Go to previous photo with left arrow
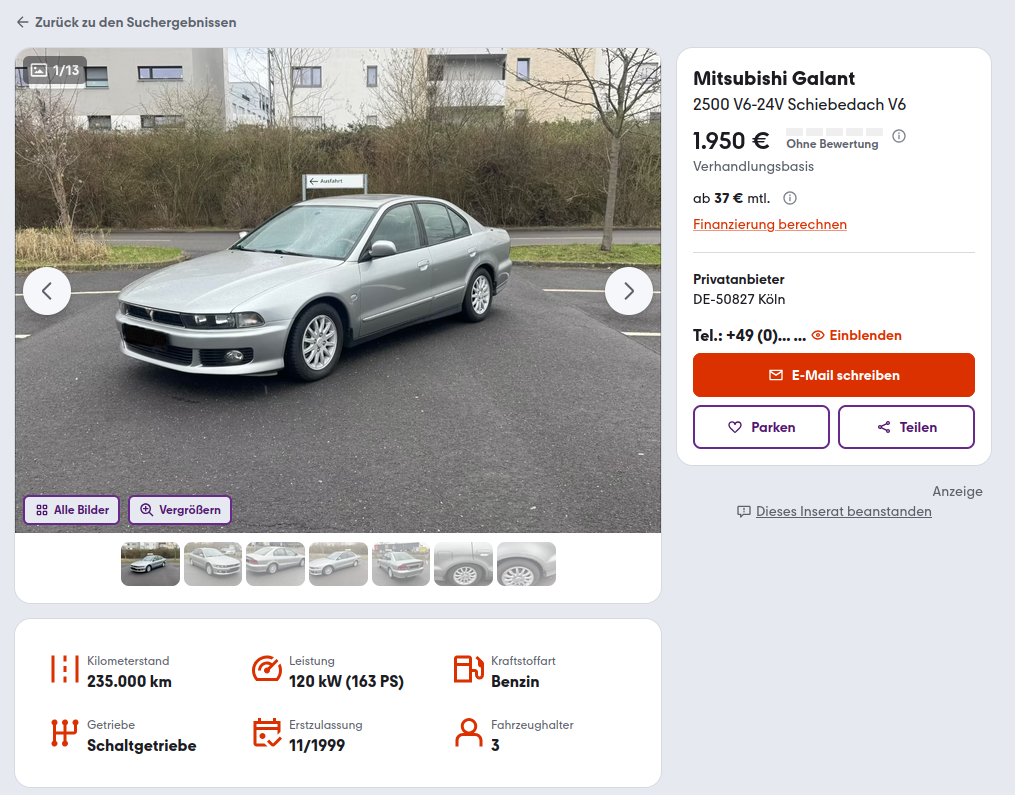The image size is (1015, 795). pyautogui.click(x=47, y=291)
